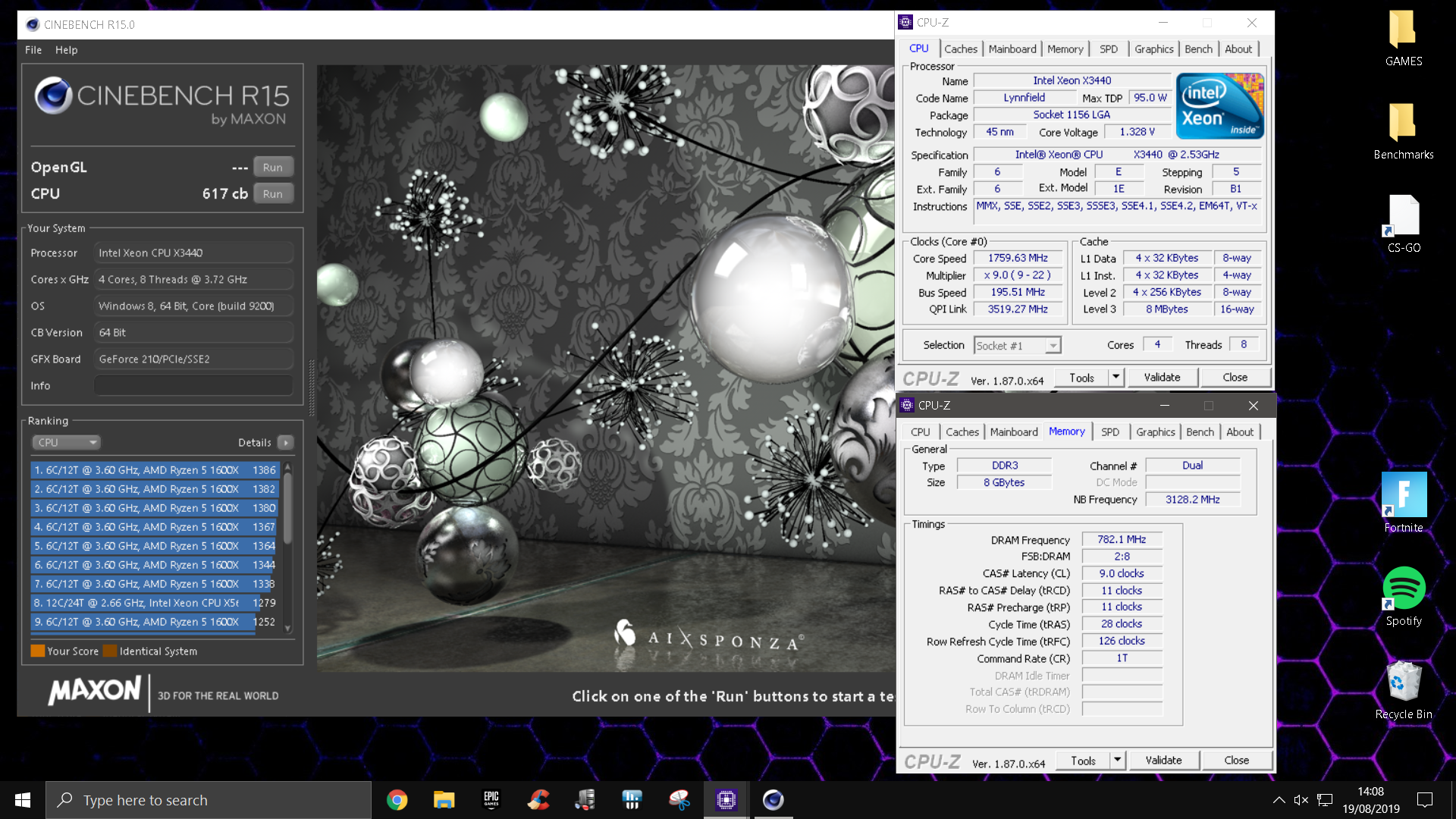Open File Explorer from the taskbar
The width and height of the screenshot is (1456, 819).
444,800
